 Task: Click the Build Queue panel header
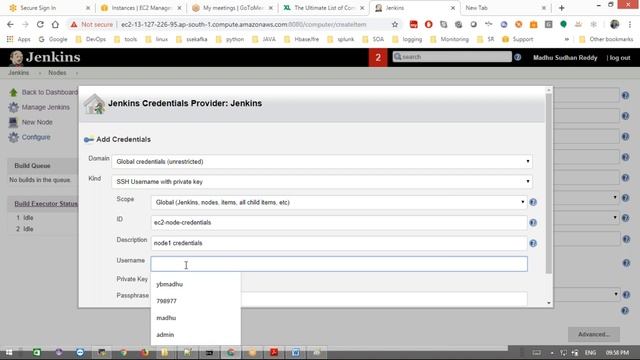coord(43,166)
